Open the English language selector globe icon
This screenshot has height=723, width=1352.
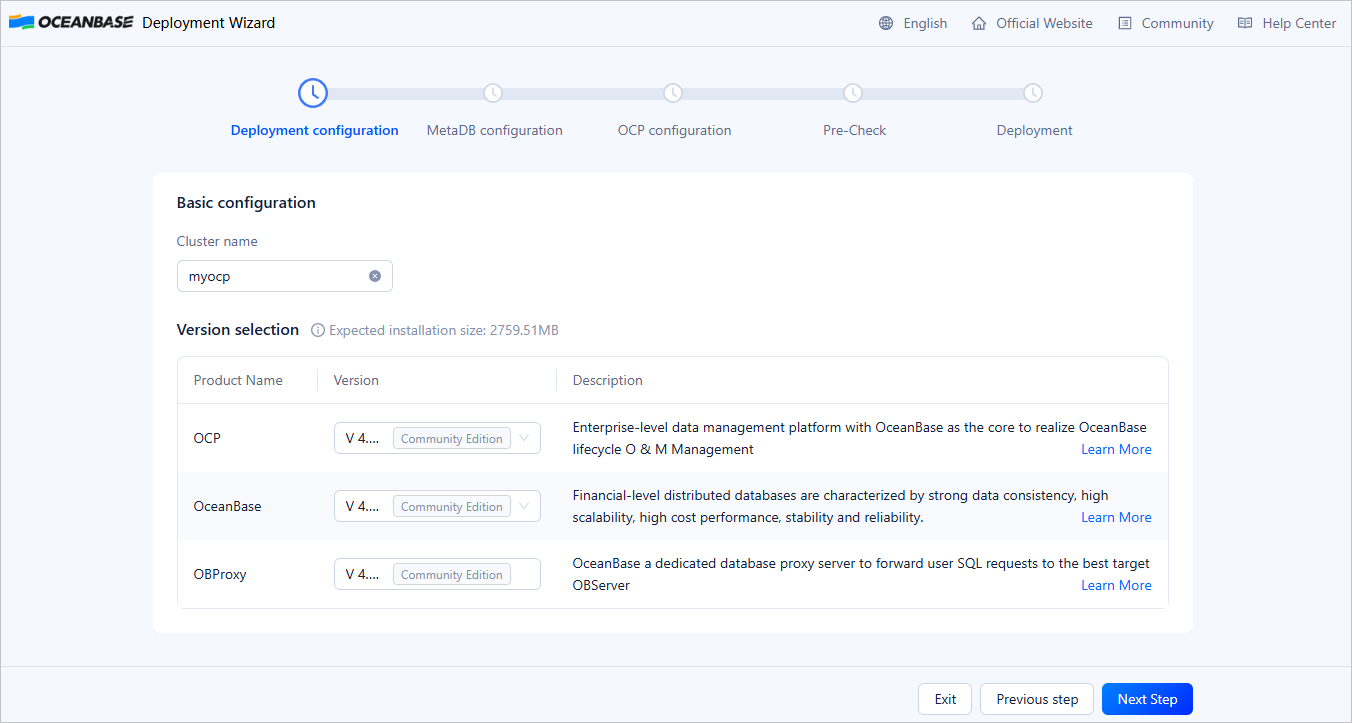885,22
